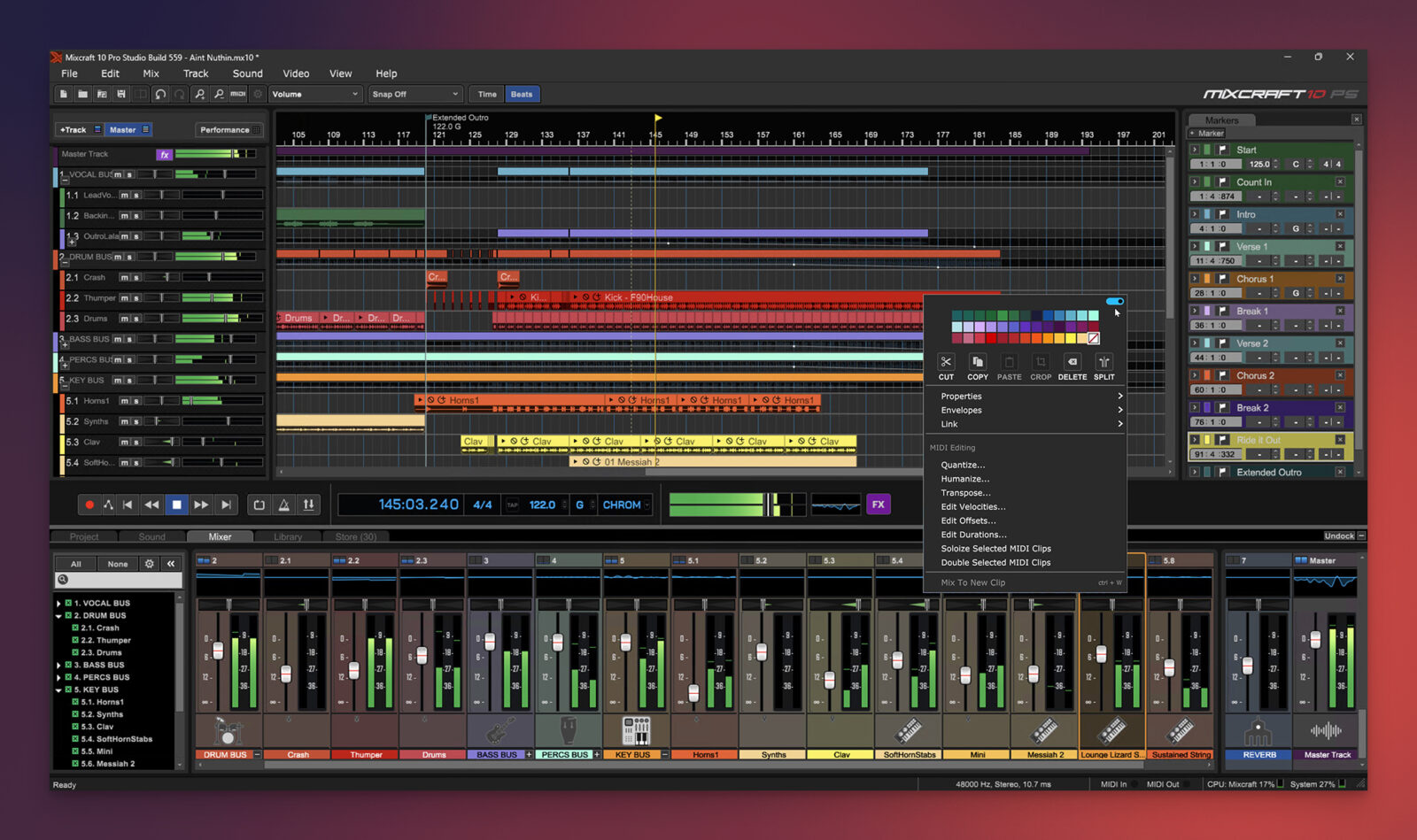Click the Cut scissors icon
1417x840 pixels.
tap(946, 363)
